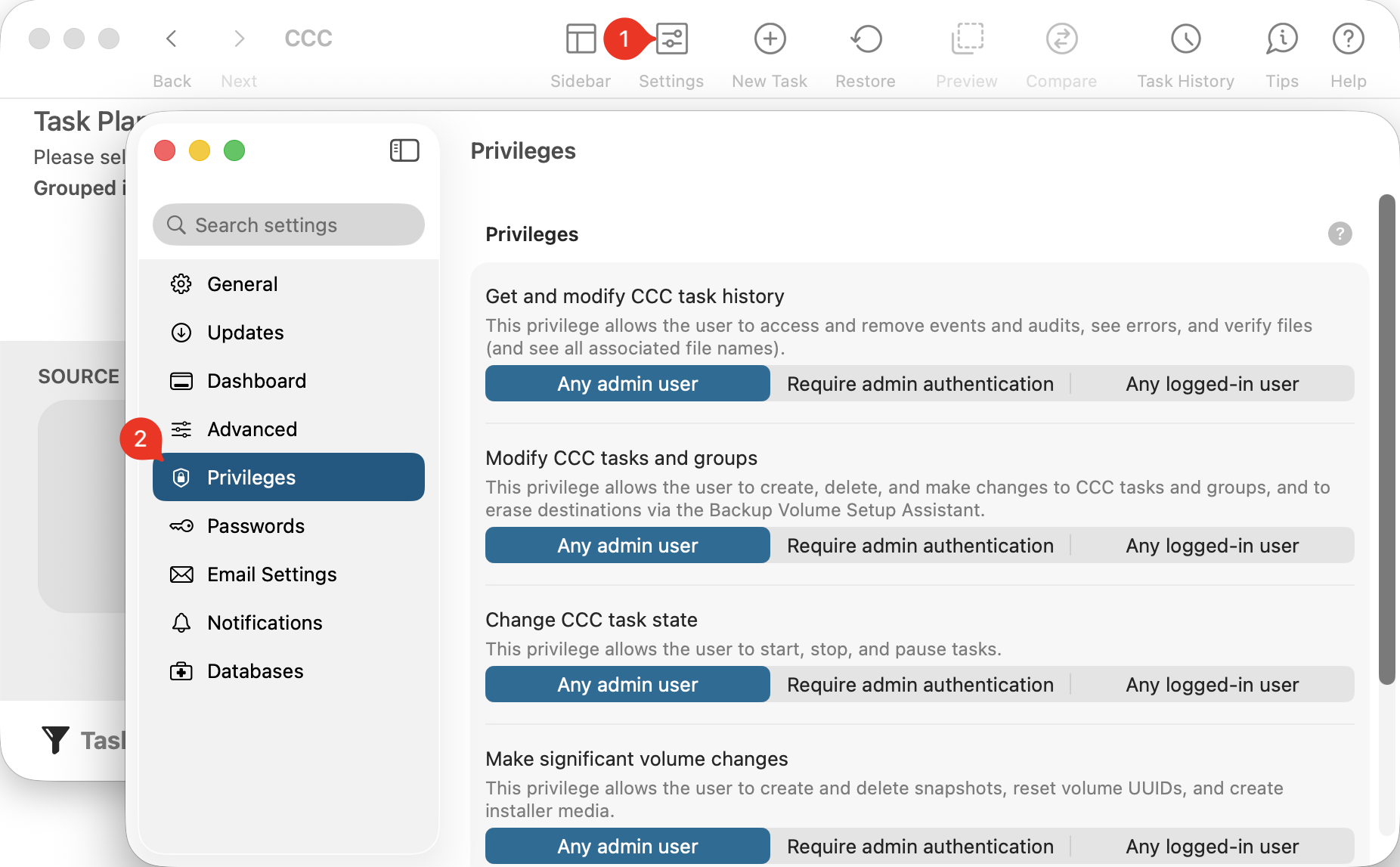
Task: Select Any admin user for volume changes
Action: pos(627,846)
